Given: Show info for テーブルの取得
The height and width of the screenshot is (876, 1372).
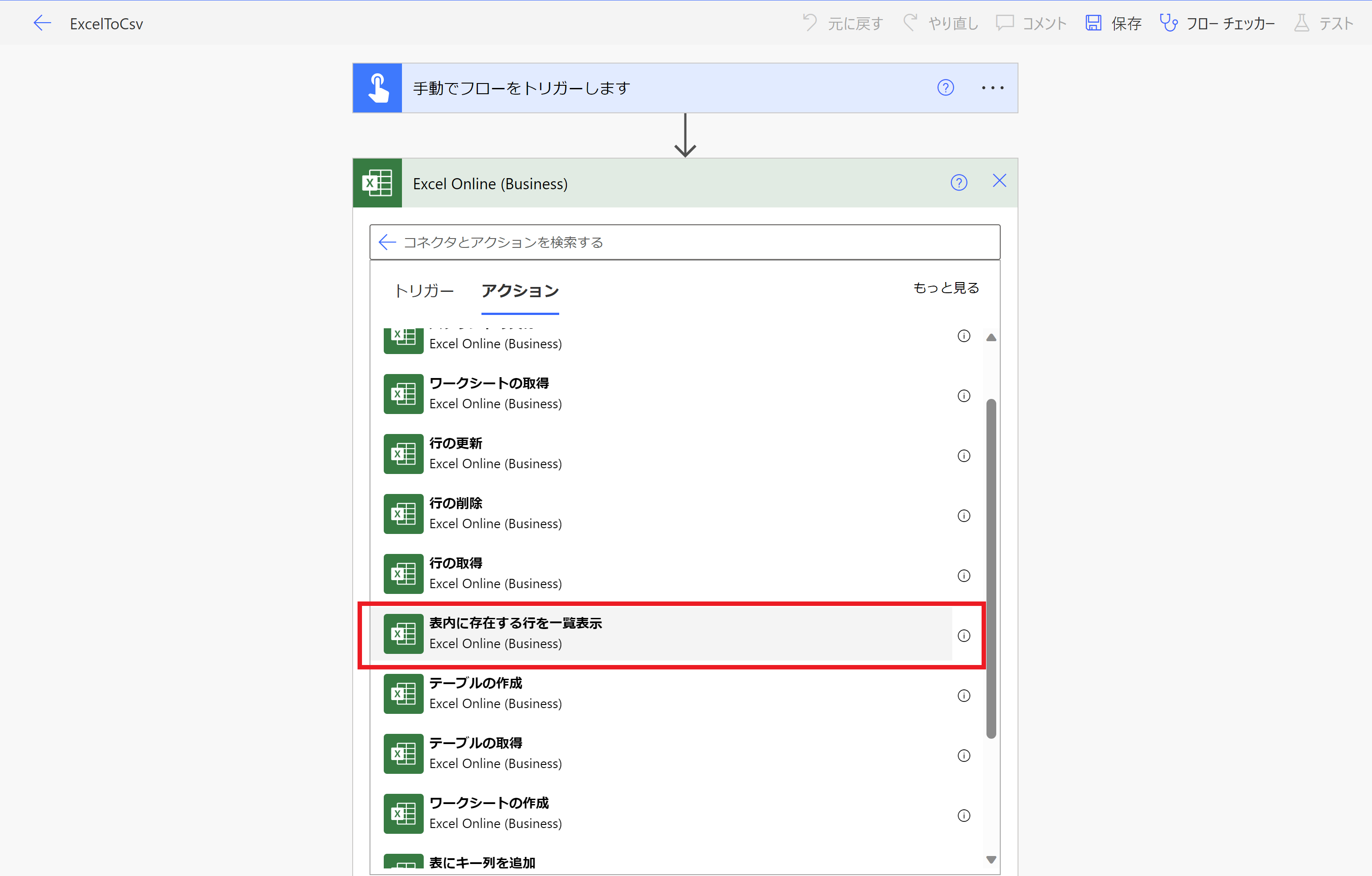Looking at the screenshot, I should (x=963, y=755).
